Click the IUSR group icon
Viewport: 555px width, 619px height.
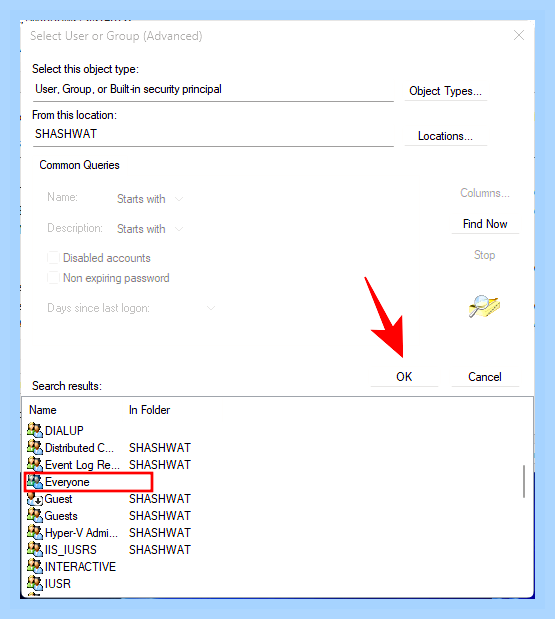pyautogui.click(x=35, y=583)
